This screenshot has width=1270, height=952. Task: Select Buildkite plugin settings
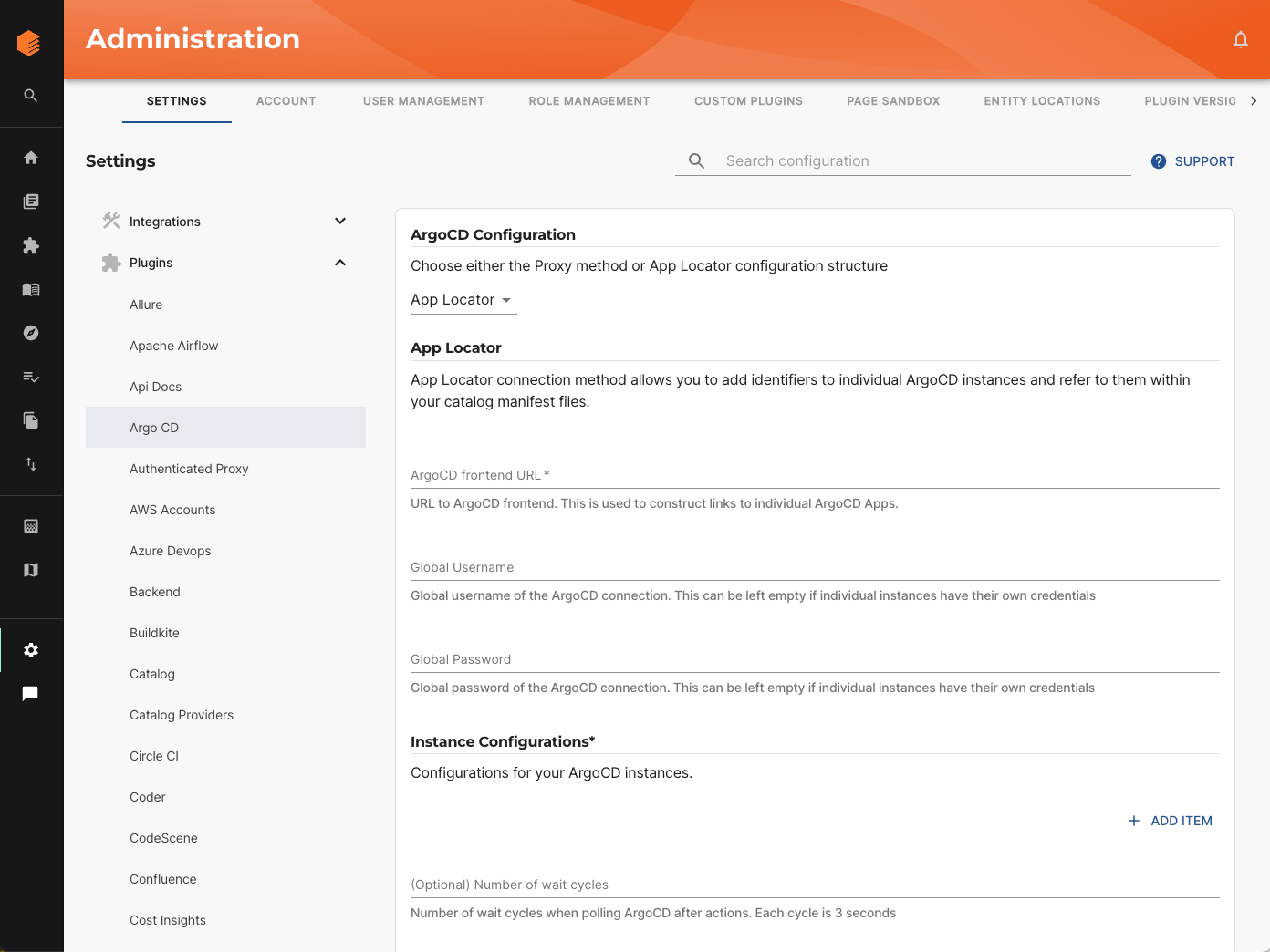pos(225,633)
